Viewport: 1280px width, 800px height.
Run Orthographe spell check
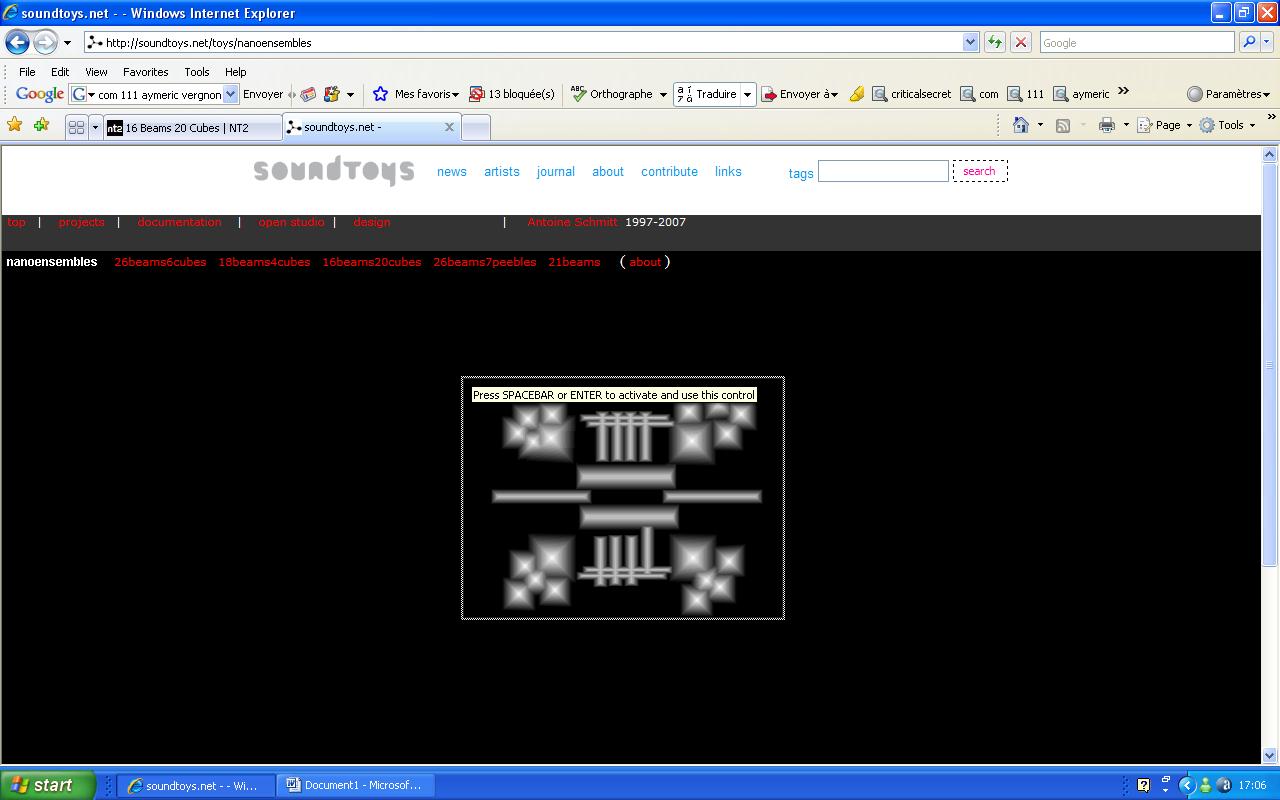(611, 94)
